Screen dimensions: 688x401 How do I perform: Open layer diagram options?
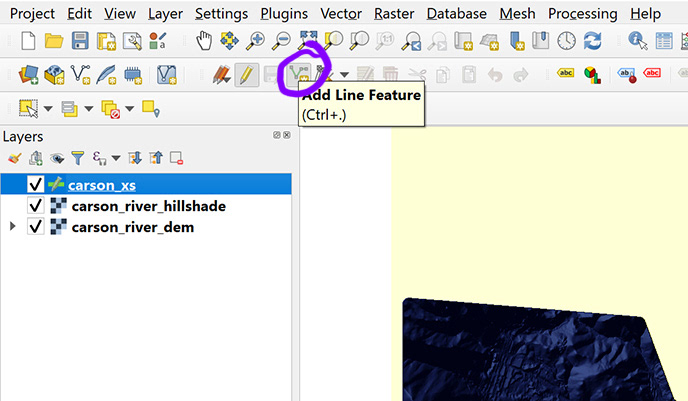click(592, 75)
